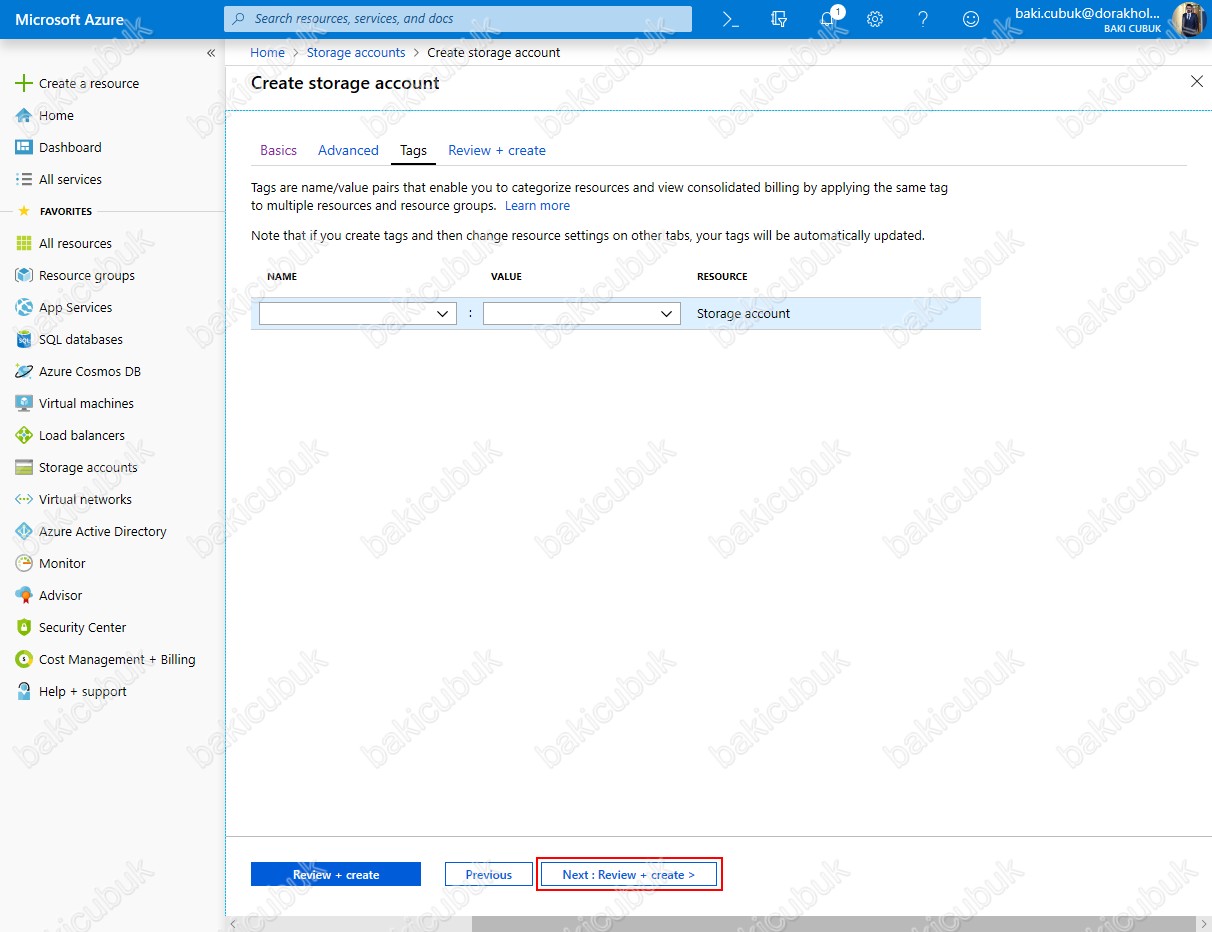This screenshot has width=1212, height=932.
Task: Collapse the left sidebar with double chevron
Action: pos(211,53)
